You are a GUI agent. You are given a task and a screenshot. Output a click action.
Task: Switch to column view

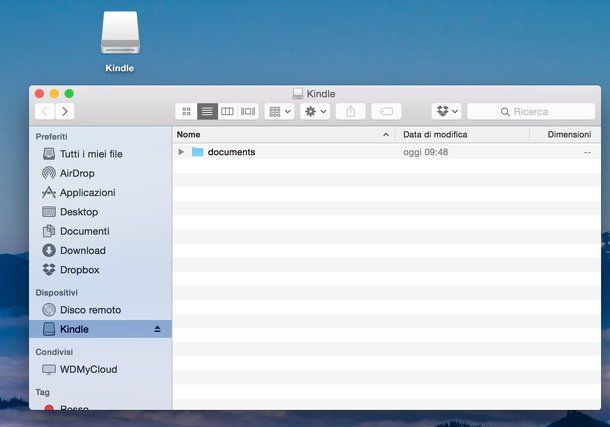pos(228,112)
